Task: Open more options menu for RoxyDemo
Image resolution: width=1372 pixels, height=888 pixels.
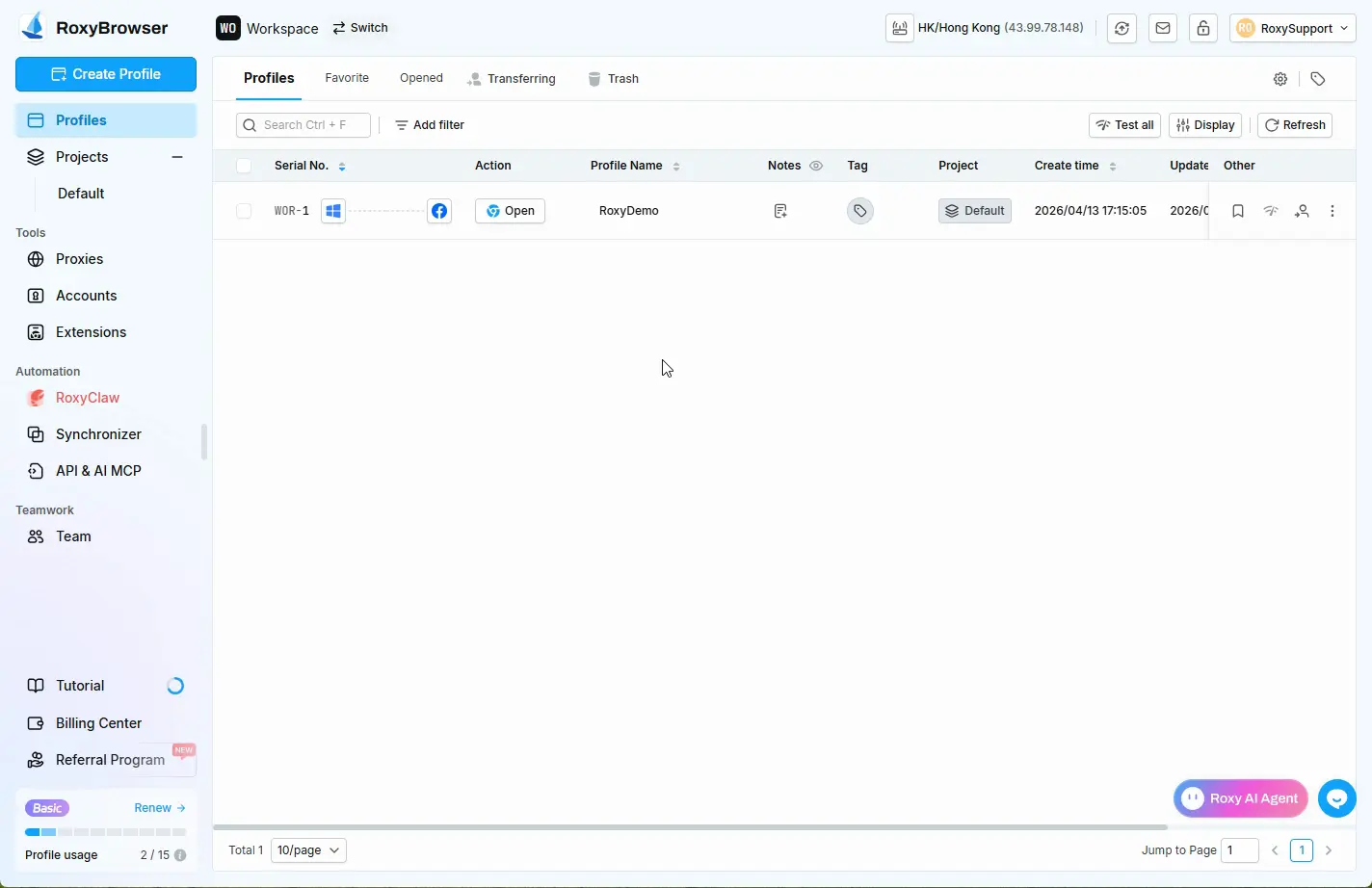Action: tap(1332, 211)
